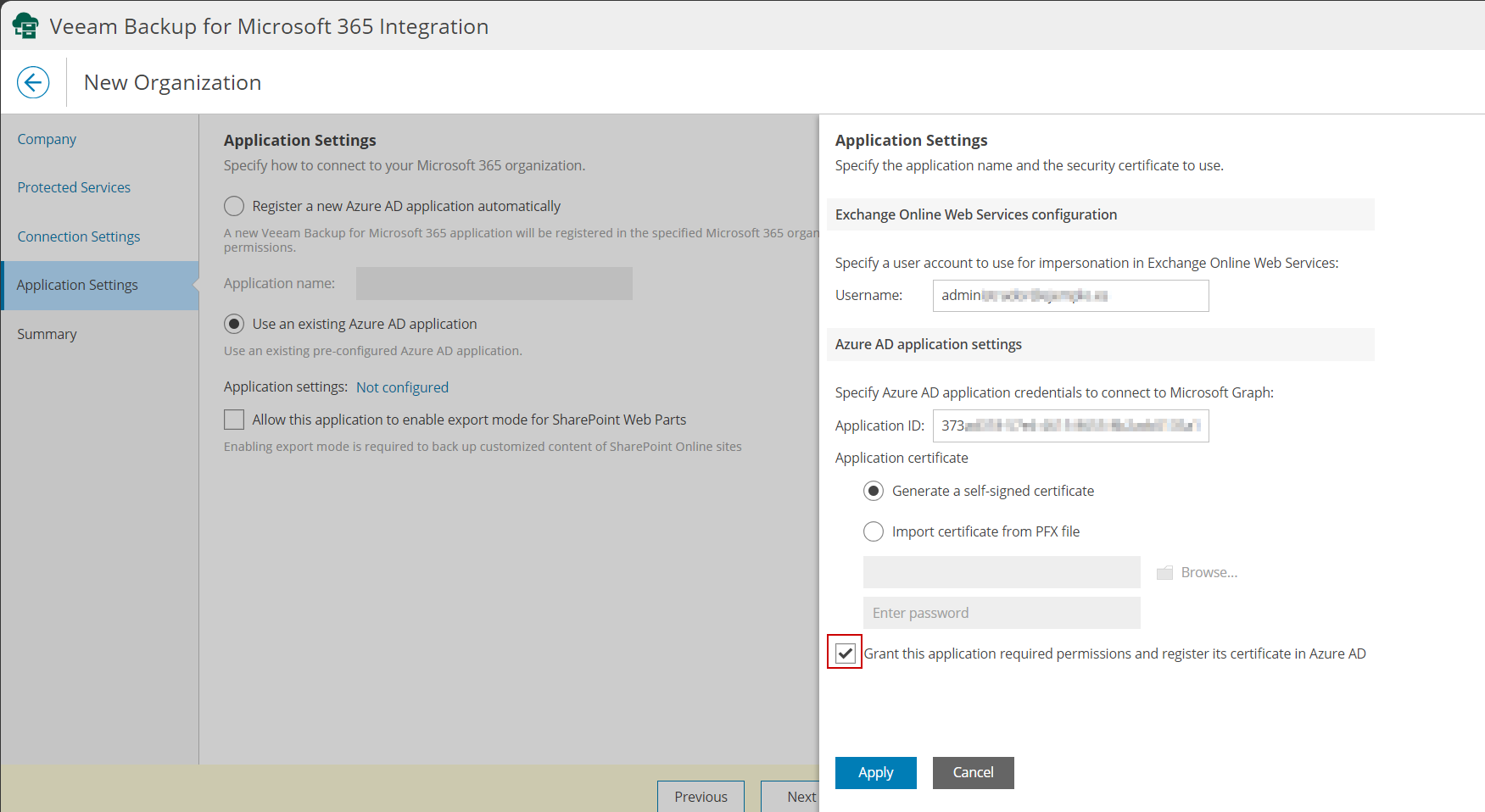1485x812 pixels.
Task: Select Register a new Azure AD application automatically
Action: [x=234, y=206]
